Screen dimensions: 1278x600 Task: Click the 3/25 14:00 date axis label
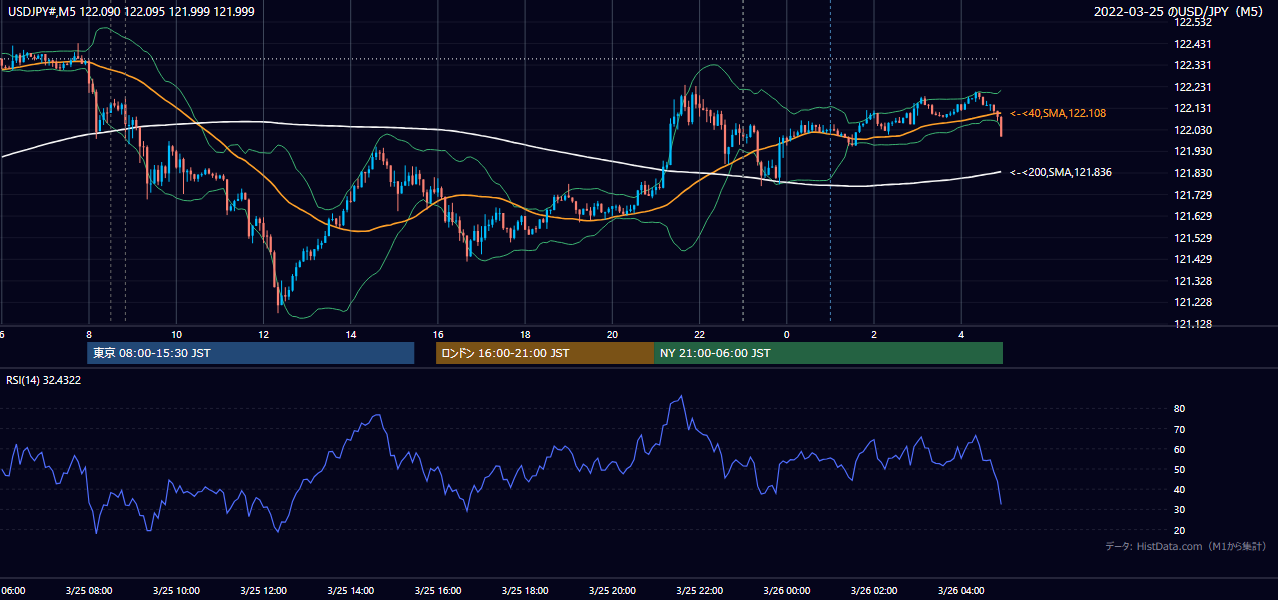351,590
